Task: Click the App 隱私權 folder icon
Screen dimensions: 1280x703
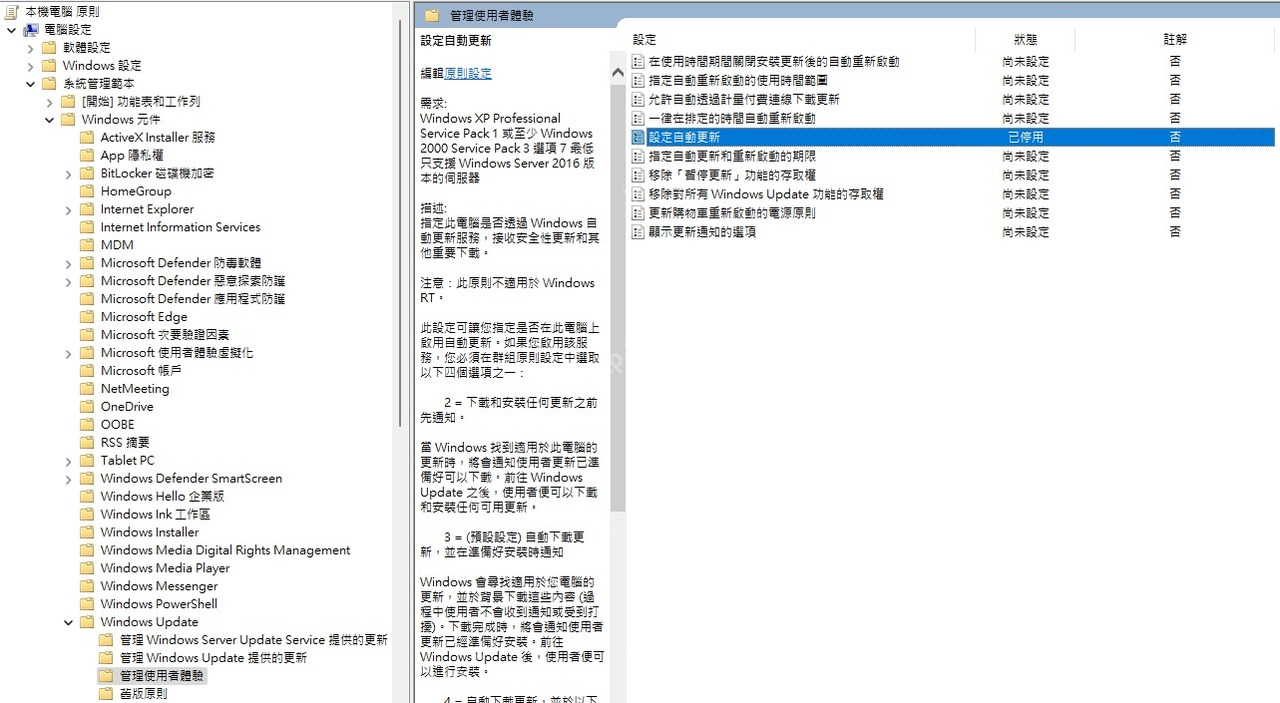Action: (87, 156)
